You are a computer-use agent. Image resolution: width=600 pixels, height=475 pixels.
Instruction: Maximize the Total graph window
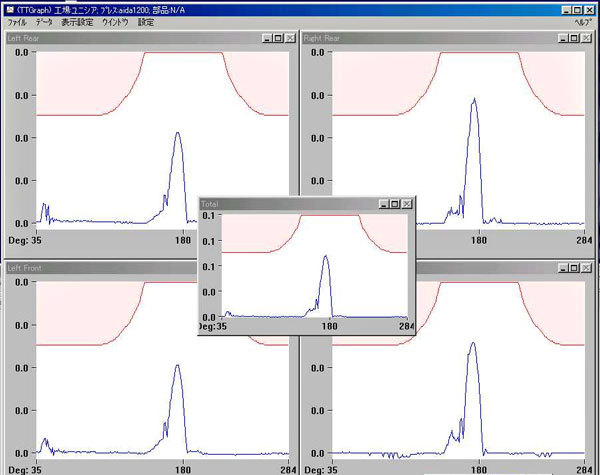coord(395,203)
